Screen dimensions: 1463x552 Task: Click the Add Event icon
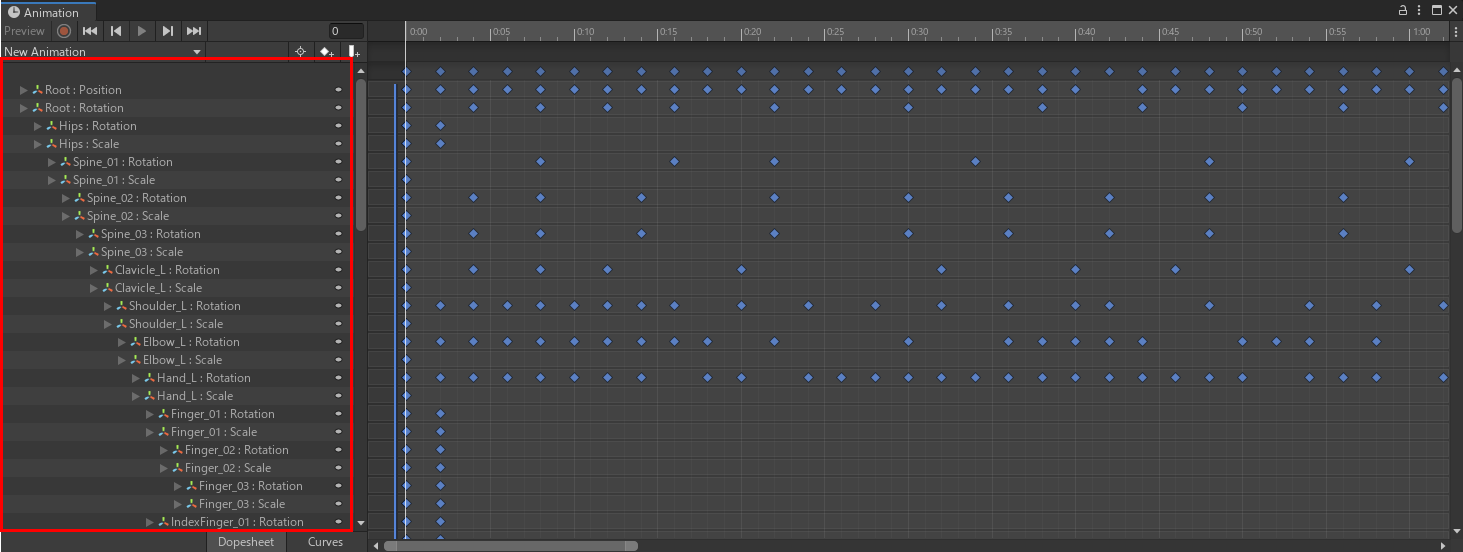click(x=353, y=51)
